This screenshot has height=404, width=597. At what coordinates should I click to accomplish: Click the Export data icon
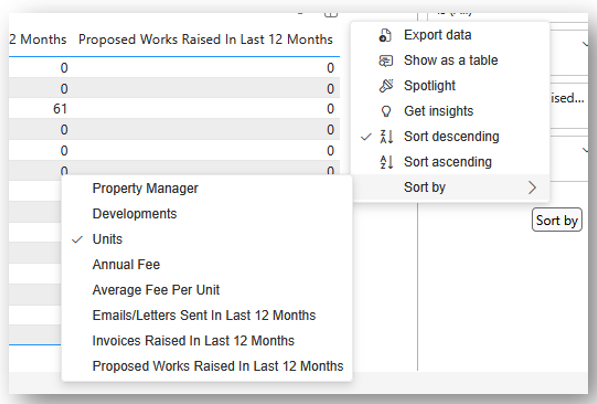[385, 35]
